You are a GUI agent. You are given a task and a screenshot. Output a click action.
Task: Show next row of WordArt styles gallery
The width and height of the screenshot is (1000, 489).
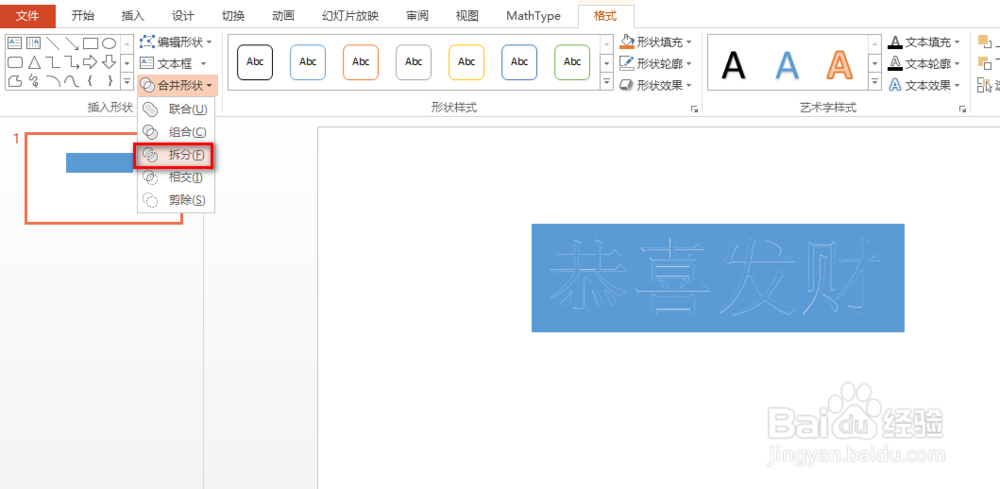[876, 63]
